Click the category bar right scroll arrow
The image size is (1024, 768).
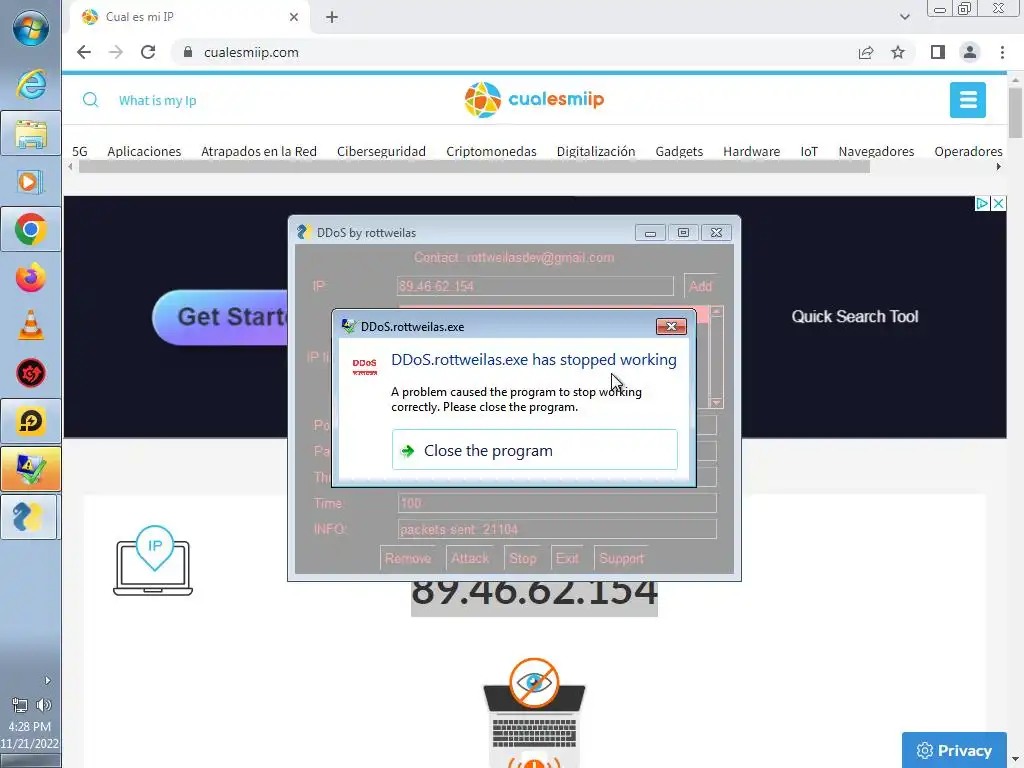[x=999, y=167]
